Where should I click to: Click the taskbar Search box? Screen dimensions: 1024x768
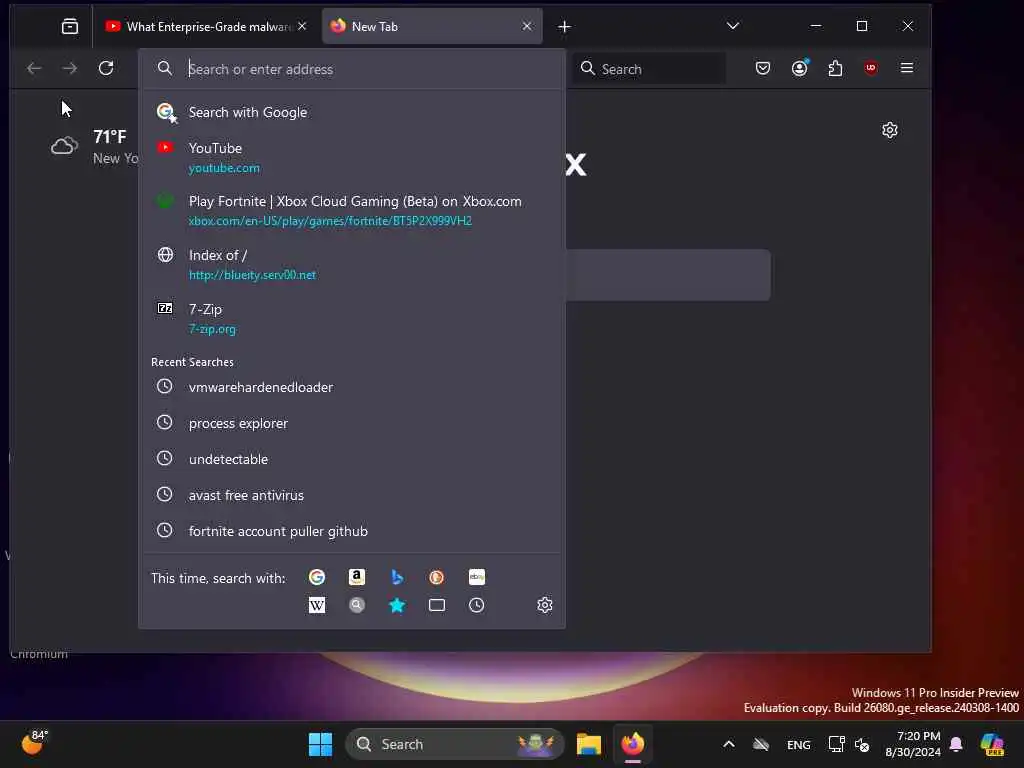[455, 744]
